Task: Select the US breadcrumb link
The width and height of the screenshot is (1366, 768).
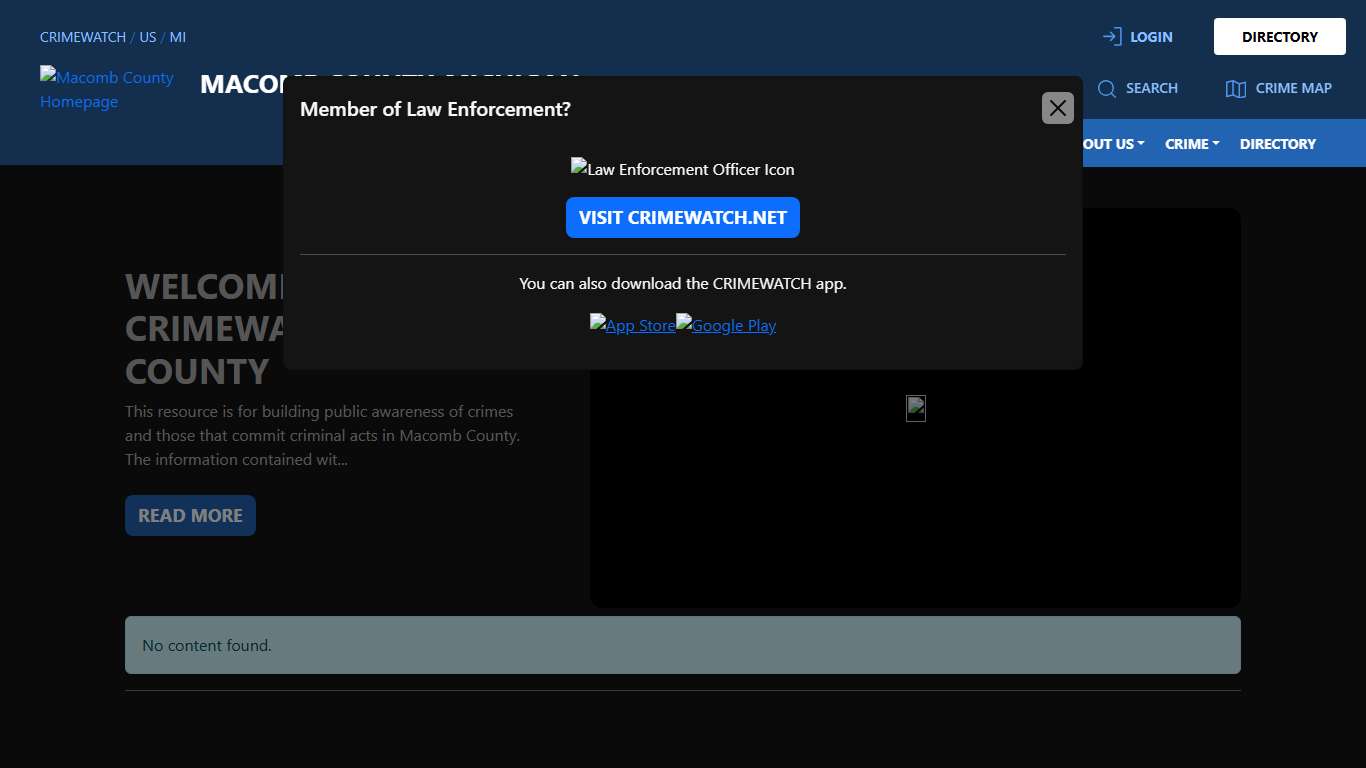Action: tap(148, 37)
